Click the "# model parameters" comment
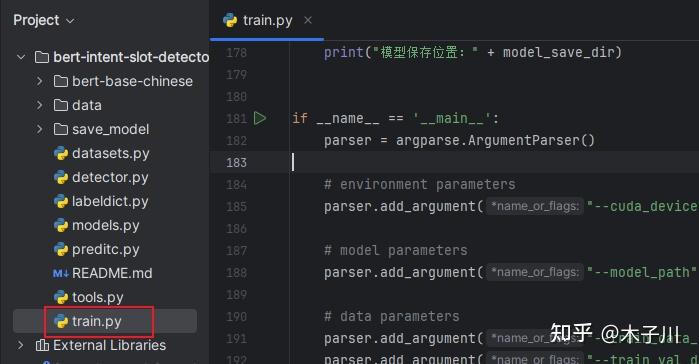 396,250
